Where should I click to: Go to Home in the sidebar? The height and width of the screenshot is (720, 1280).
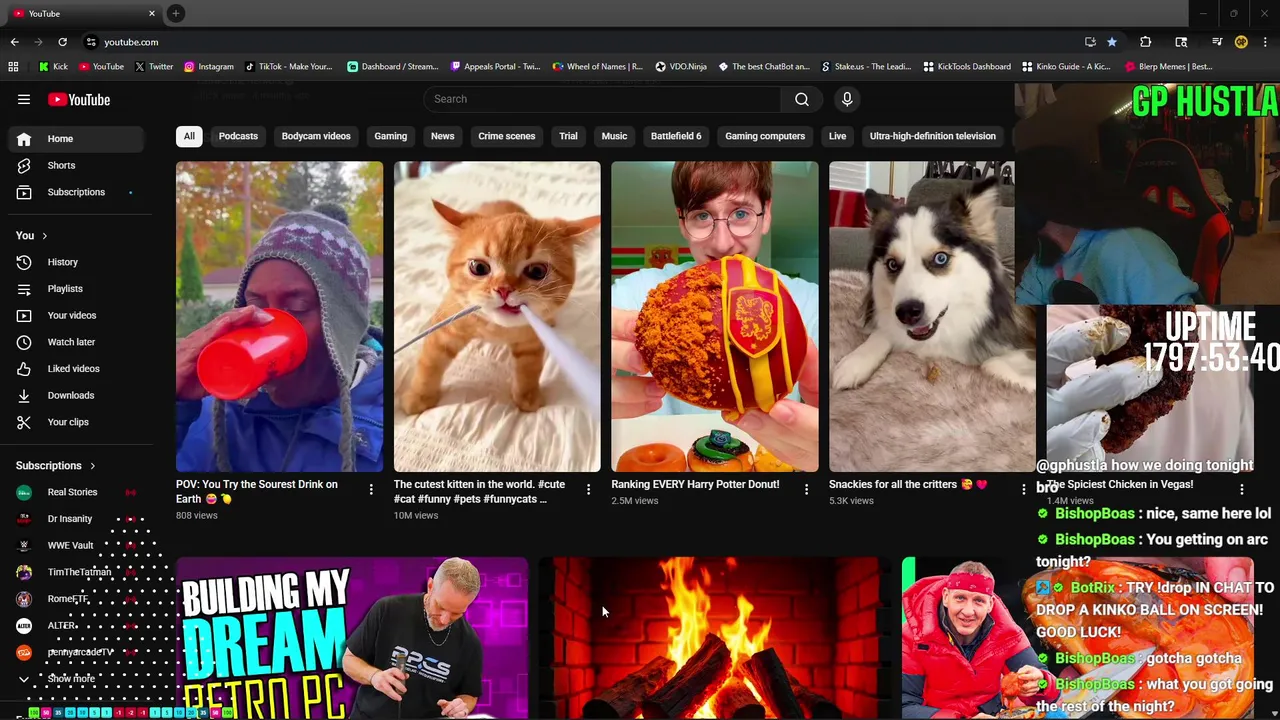76,139
